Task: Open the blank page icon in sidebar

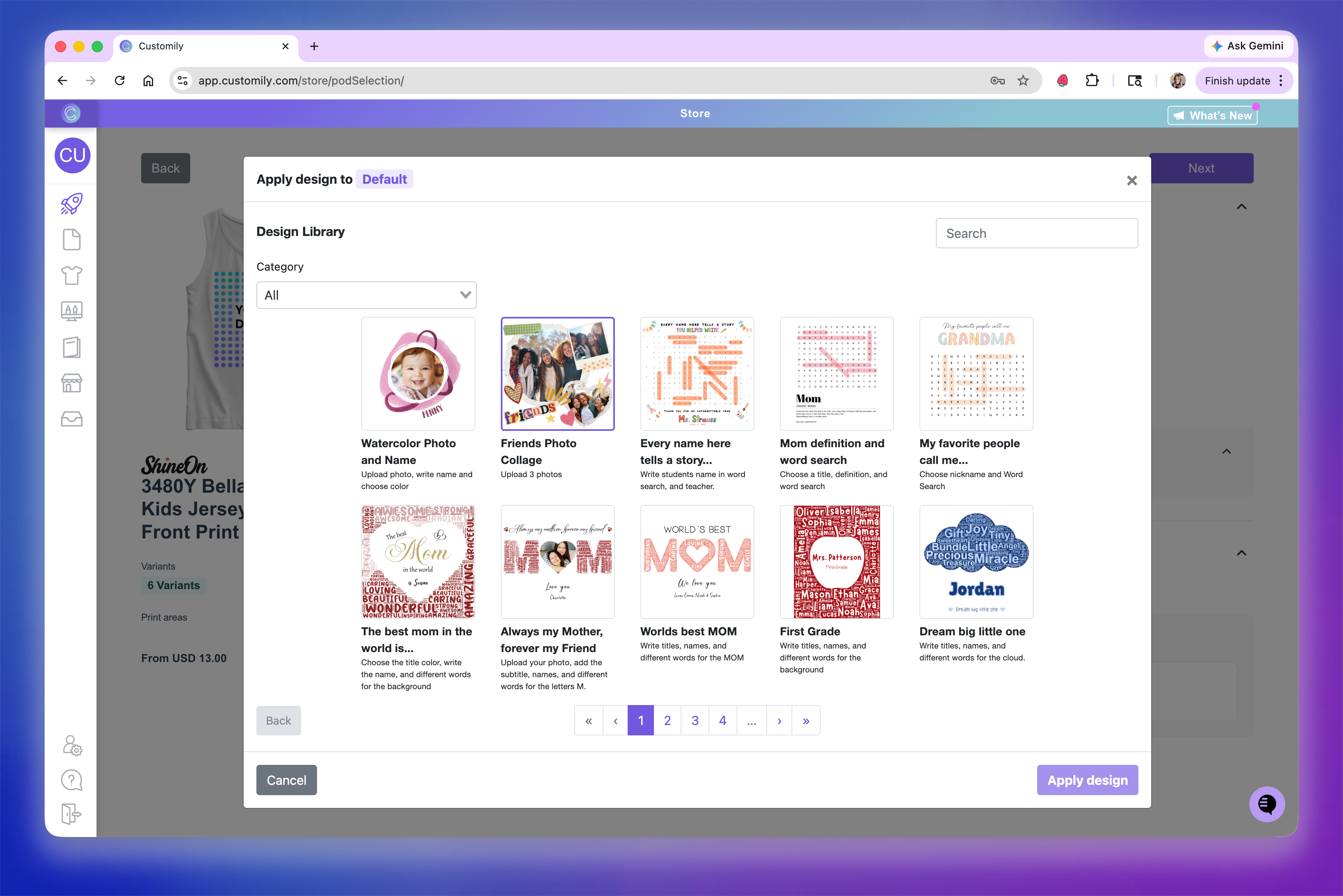Action: click(x=71, y=240)
